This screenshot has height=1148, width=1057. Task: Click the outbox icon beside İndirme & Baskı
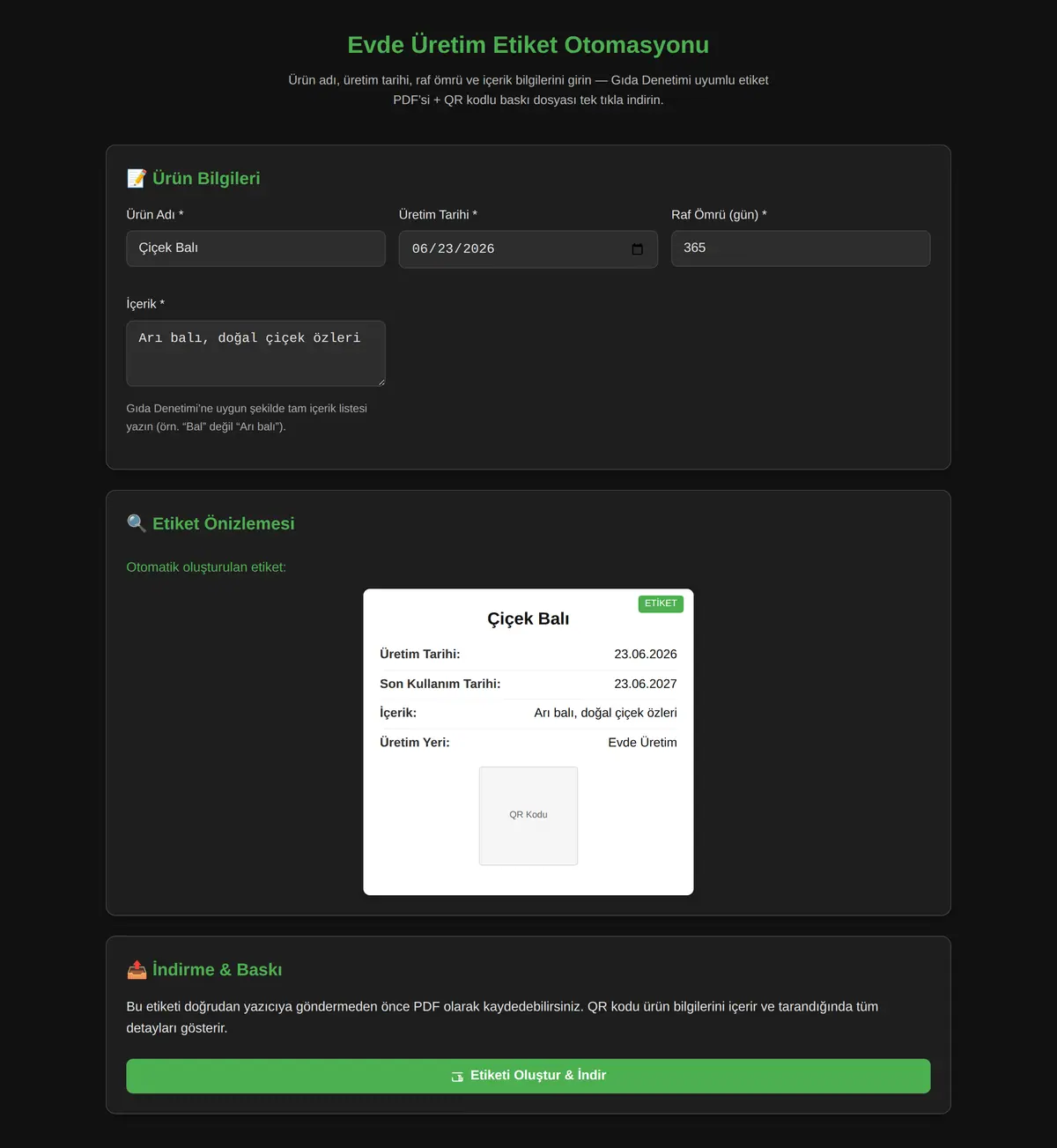(137, 969)
